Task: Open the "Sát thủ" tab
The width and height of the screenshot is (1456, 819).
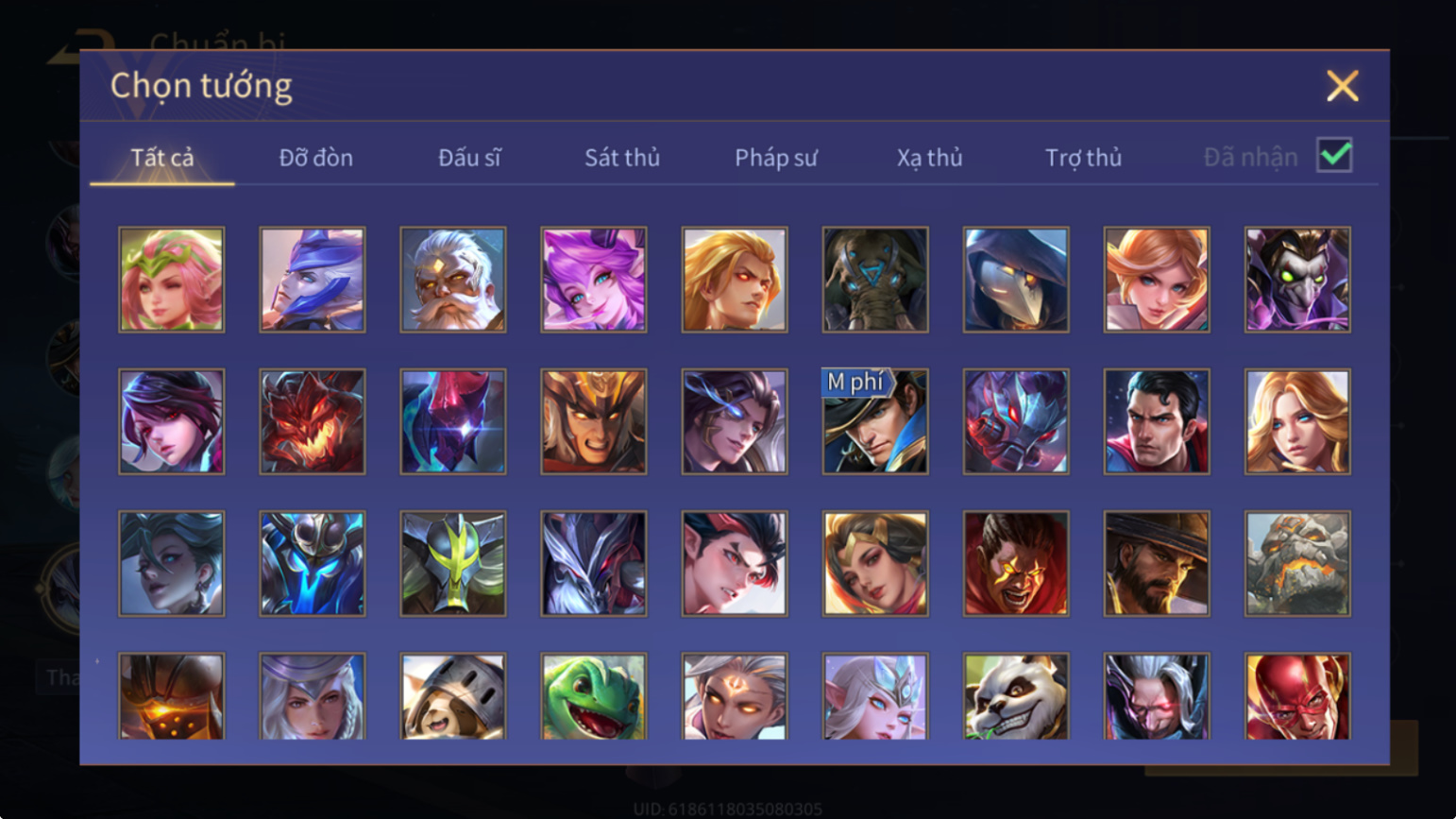Action: click(x=622, y=158)
